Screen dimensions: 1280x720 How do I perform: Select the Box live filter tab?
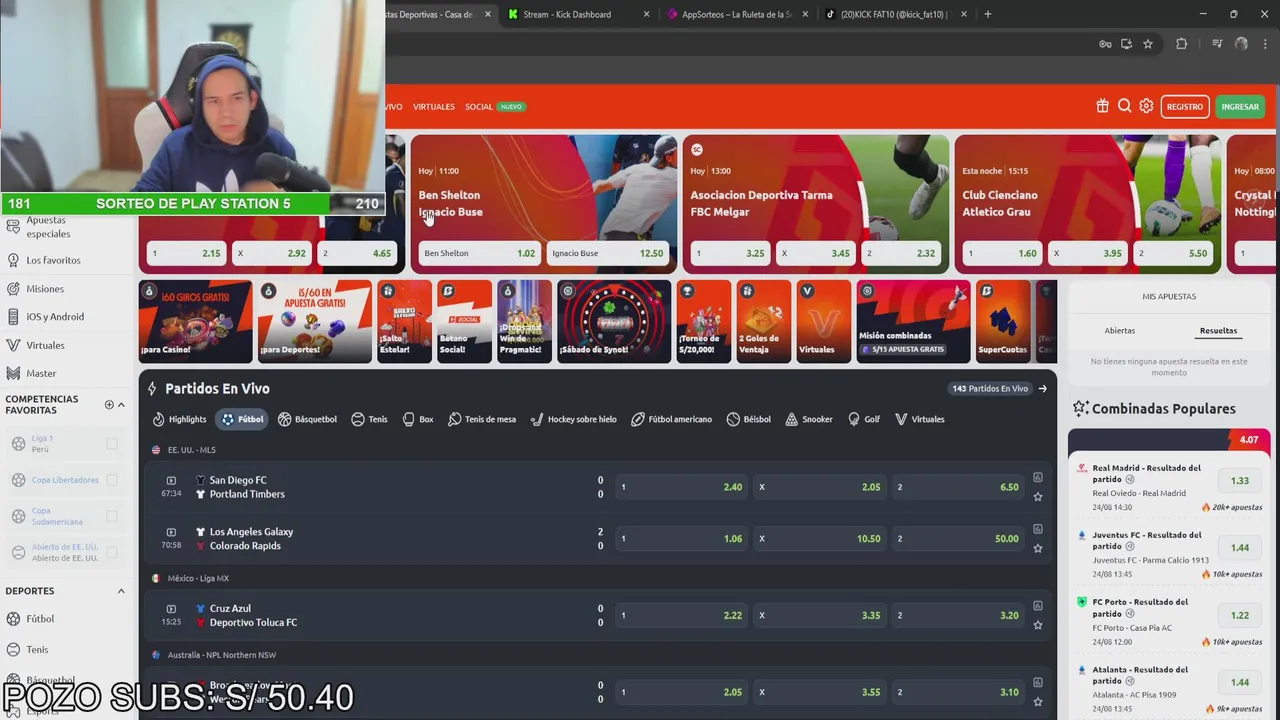pos(418,419)
